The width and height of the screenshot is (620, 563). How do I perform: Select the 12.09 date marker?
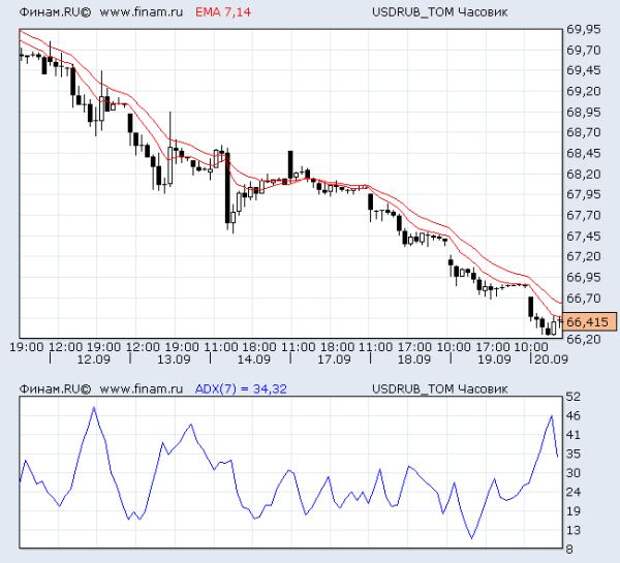(92, 359)
